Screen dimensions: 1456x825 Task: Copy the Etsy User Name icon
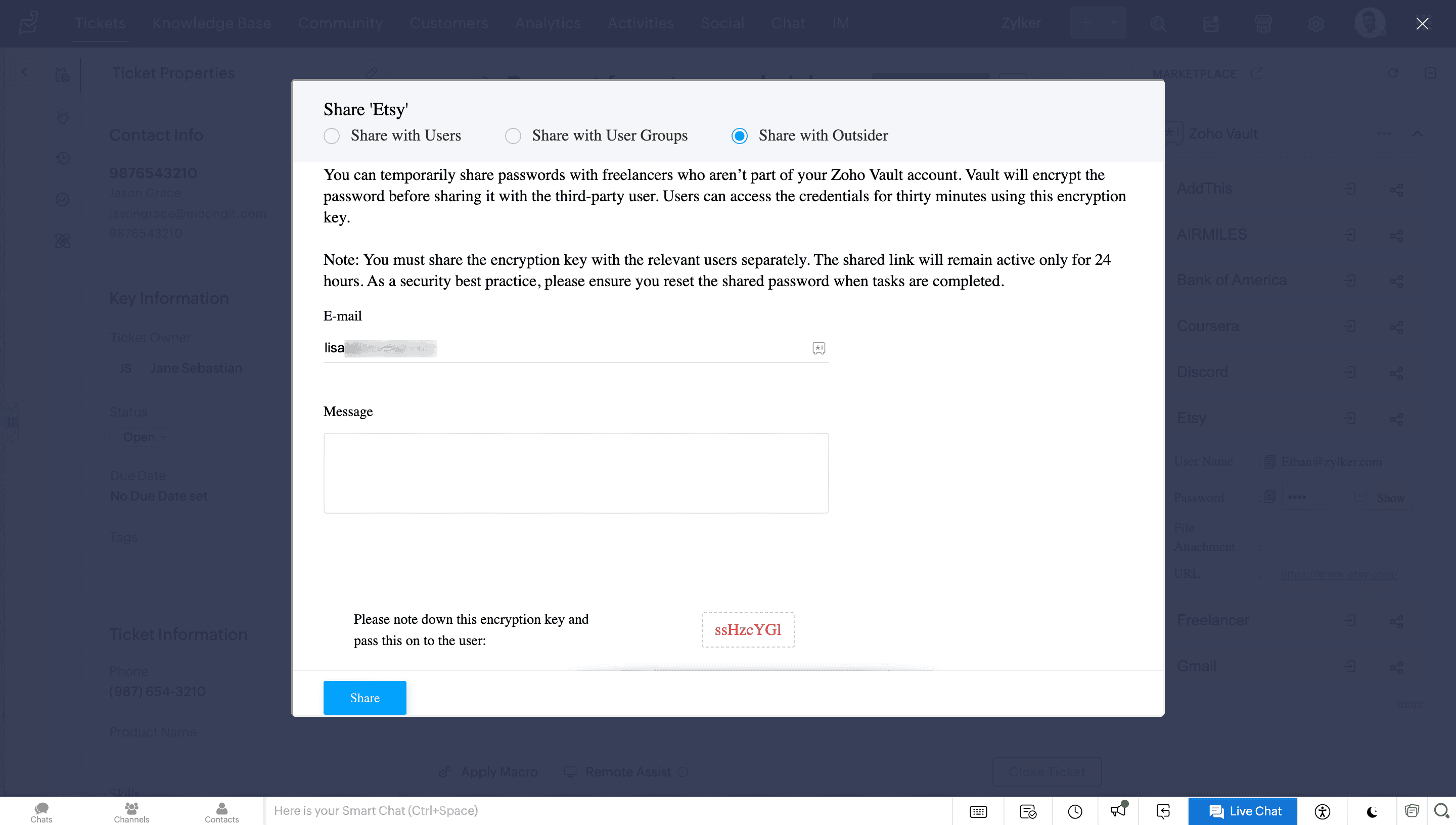(1269, 462)
